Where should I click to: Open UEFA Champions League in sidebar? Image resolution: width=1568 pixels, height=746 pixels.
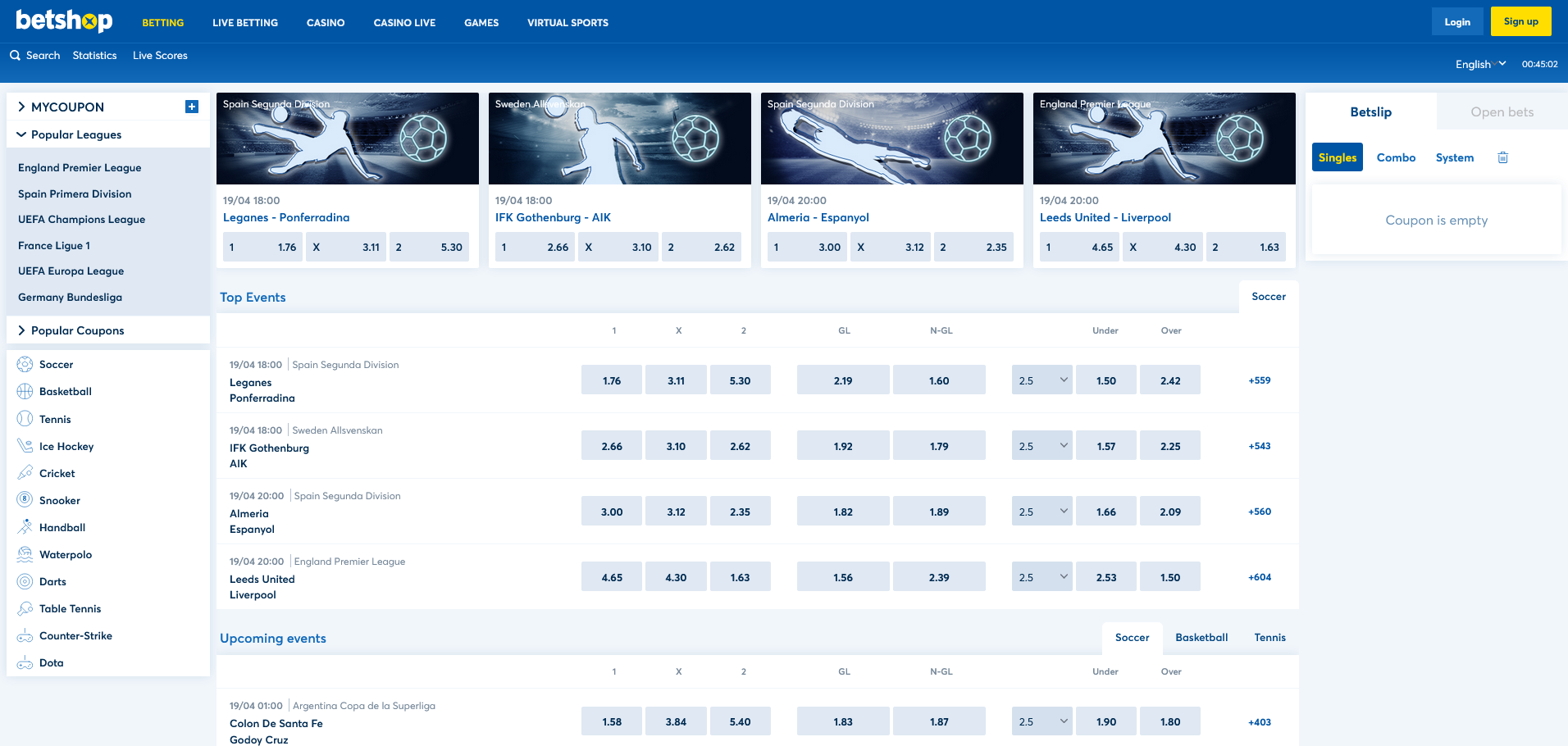pyautogui.click(x=81, y=219)
